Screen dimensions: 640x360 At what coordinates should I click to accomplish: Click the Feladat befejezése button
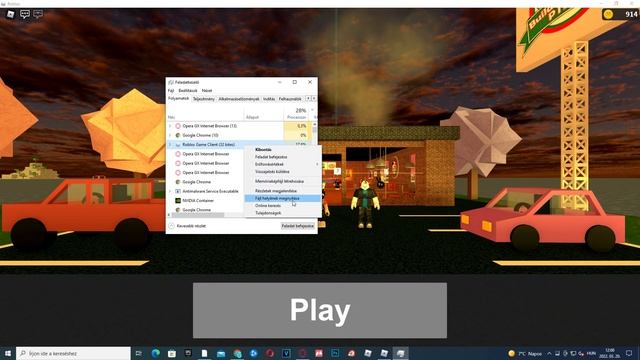[x=298, y=226]
